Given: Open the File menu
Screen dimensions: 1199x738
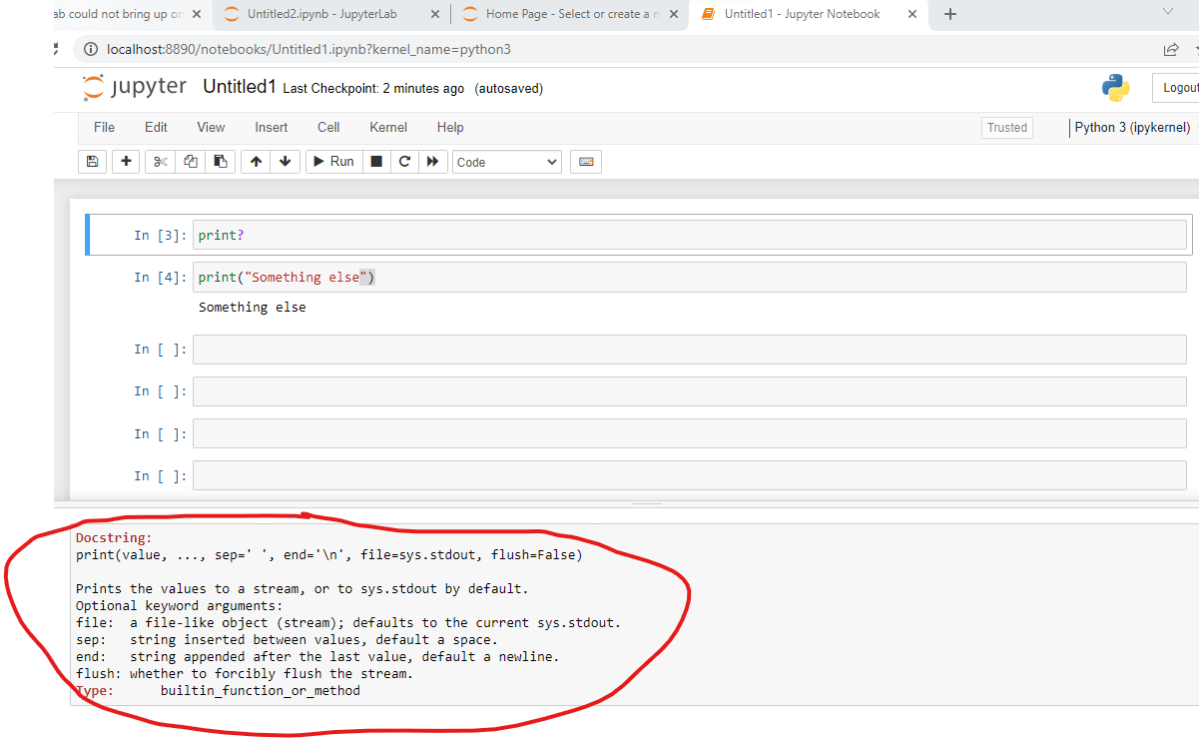Looking at the screenshot, I should [104, 128].
